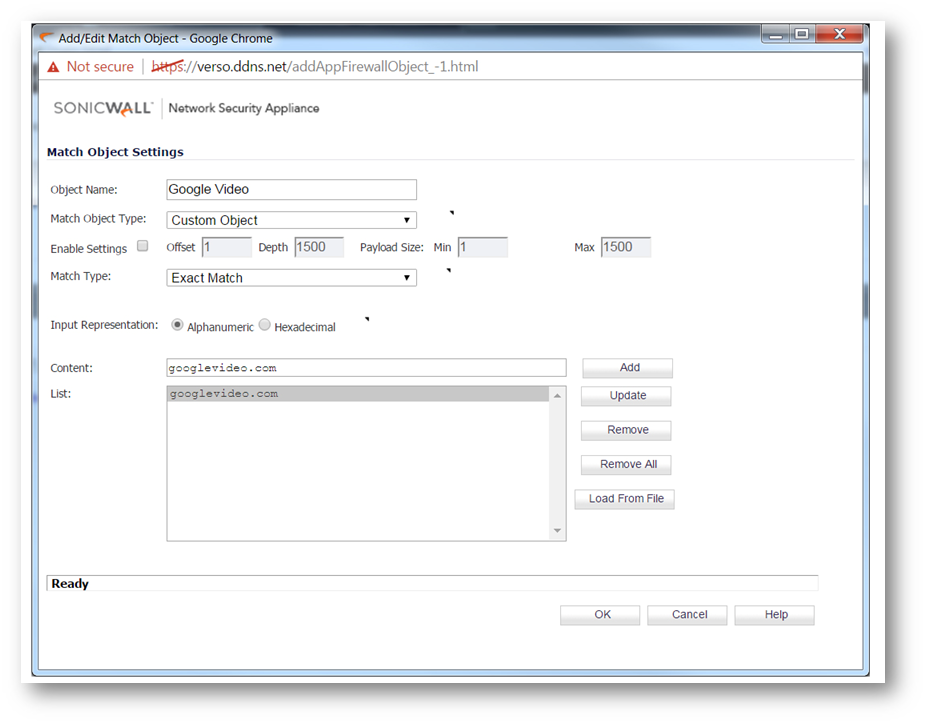The height and width of the screenshot is (725, 927).
Task: Select Alphanumeric input representation
Action: click(x=178, y=325)
